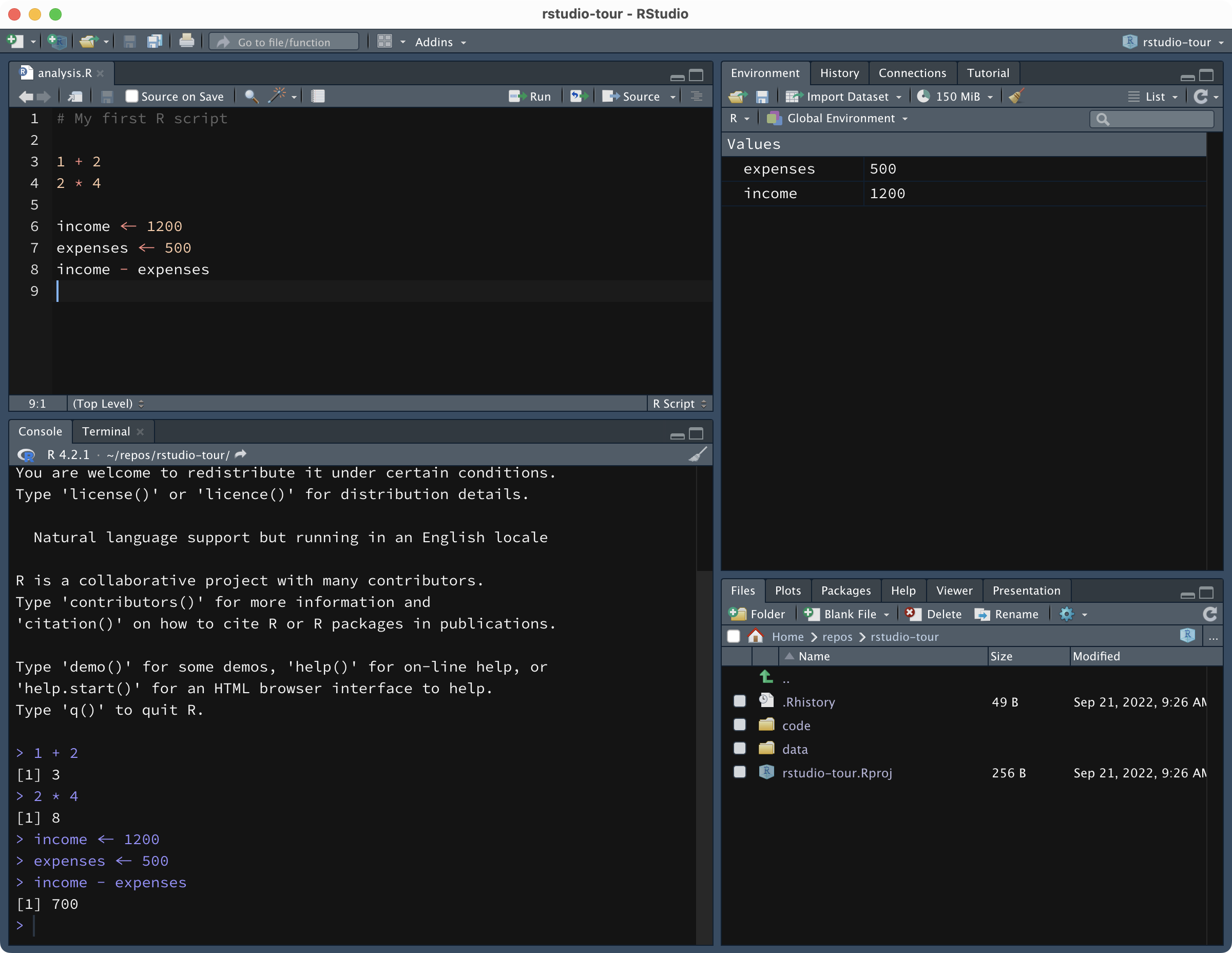
Task: Click the console vertical scrollbar
Action: (704, 706)
